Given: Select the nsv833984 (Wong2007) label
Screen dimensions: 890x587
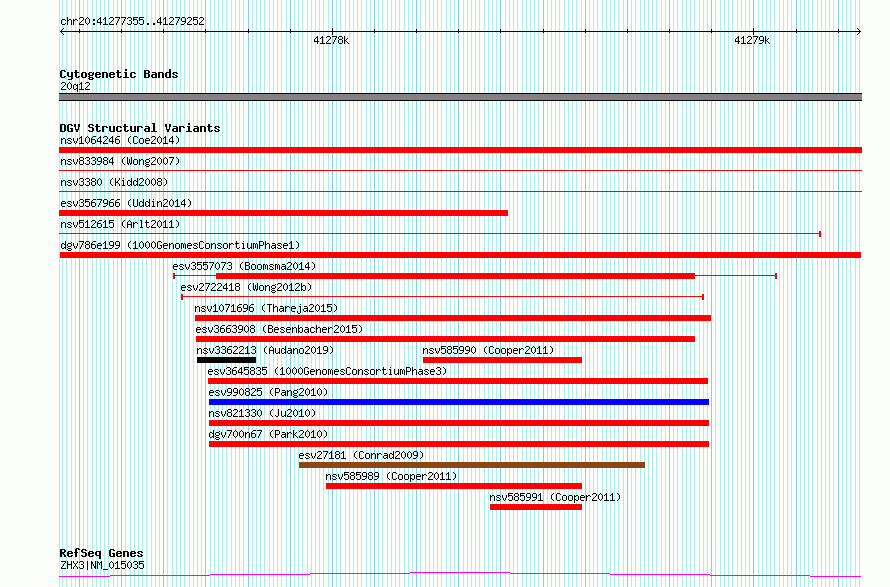Looking at the screenshot, I should click(x=120, y=161).
